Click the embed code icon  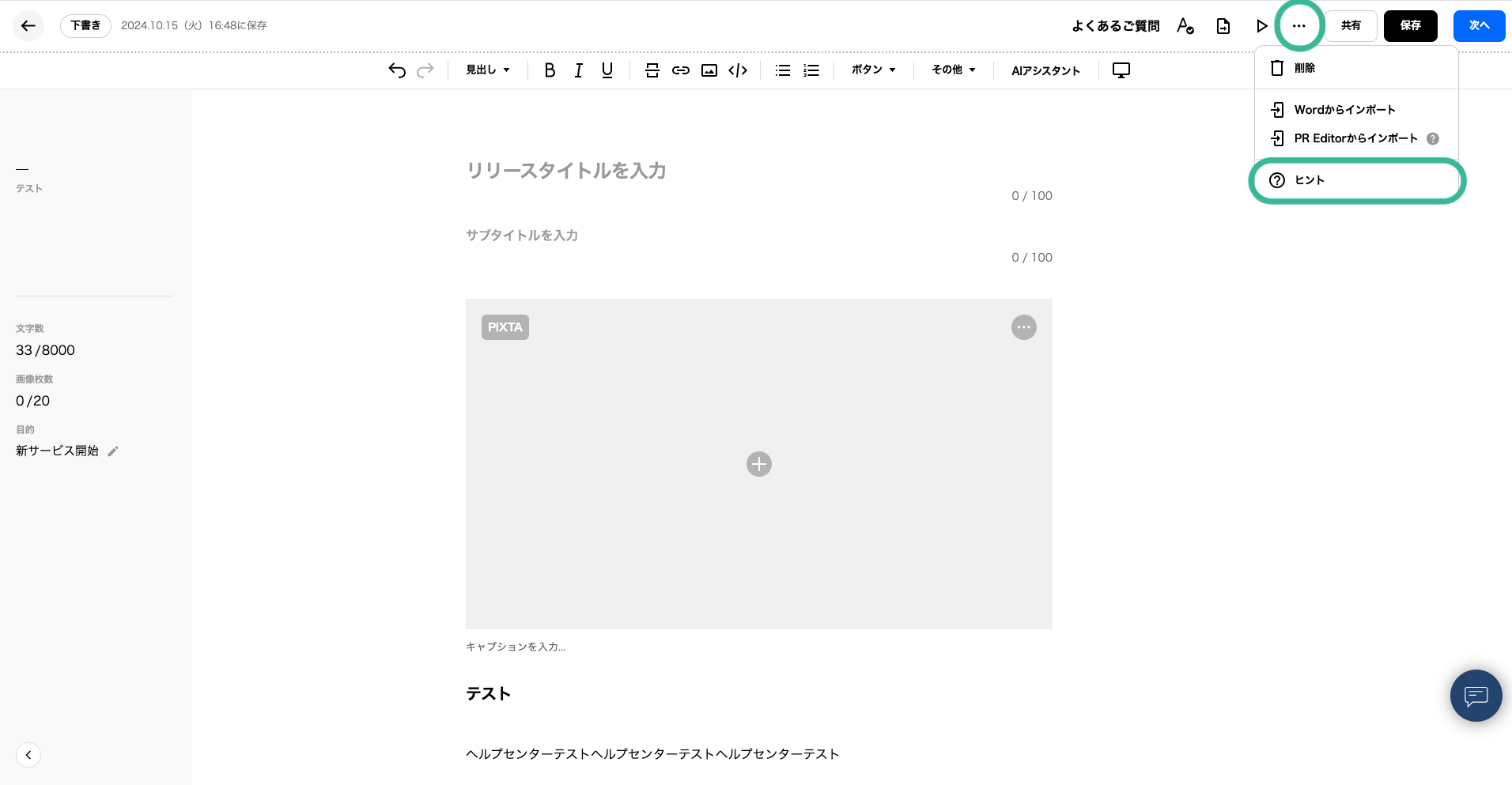click(738, 70)
